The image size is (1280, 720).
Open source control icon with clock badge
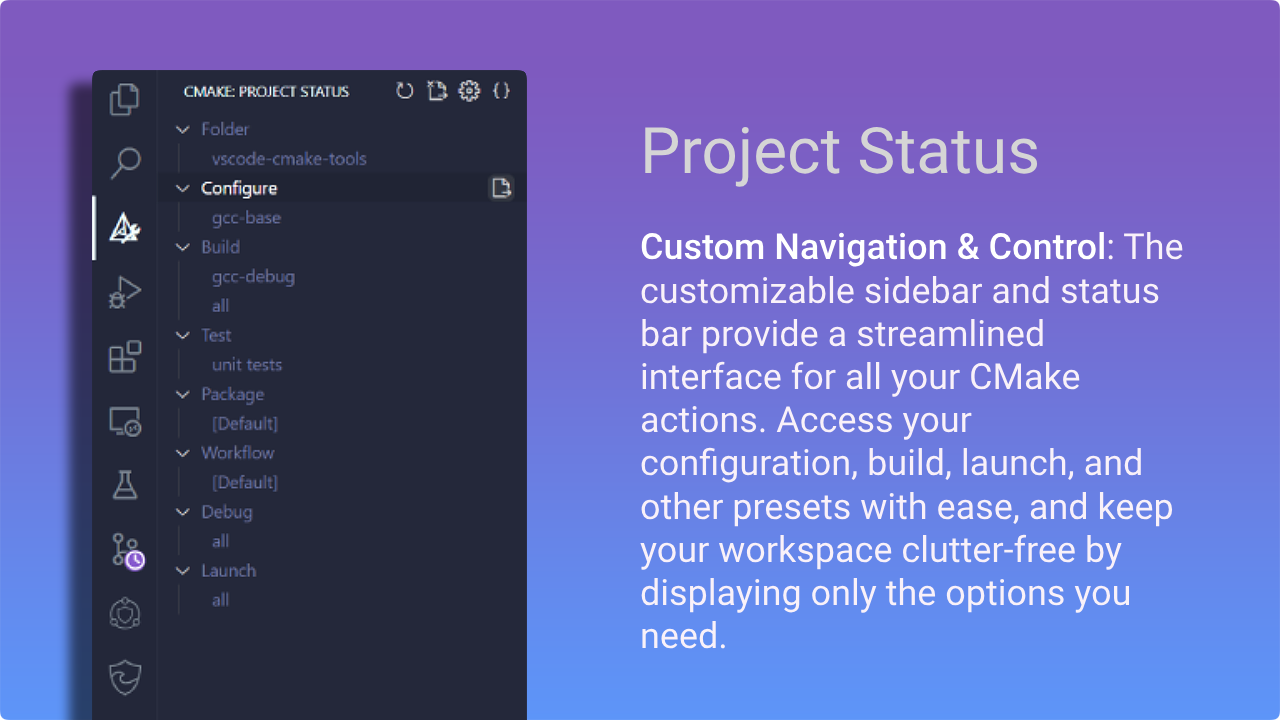(126, 550)
